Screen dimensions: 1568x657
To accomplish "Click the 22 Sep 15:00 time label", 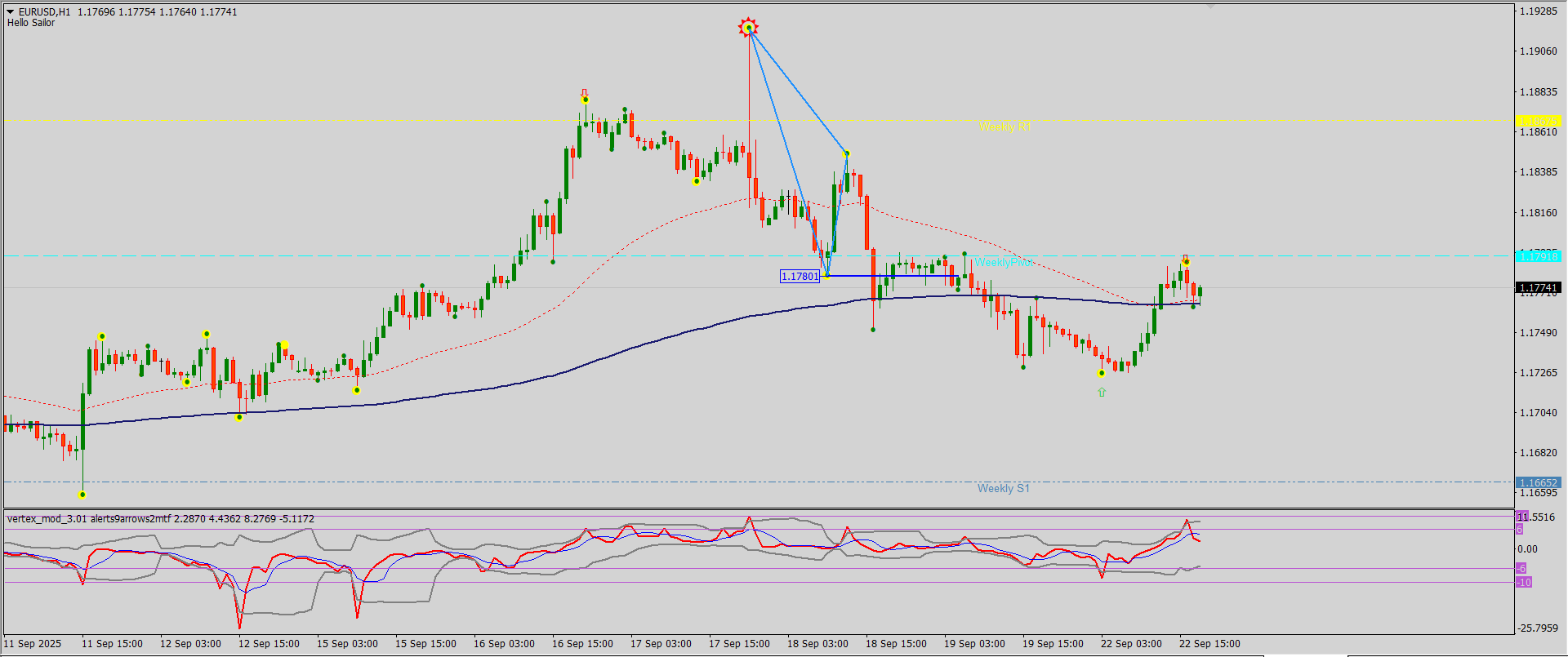I will click(x=1209, y=644).
